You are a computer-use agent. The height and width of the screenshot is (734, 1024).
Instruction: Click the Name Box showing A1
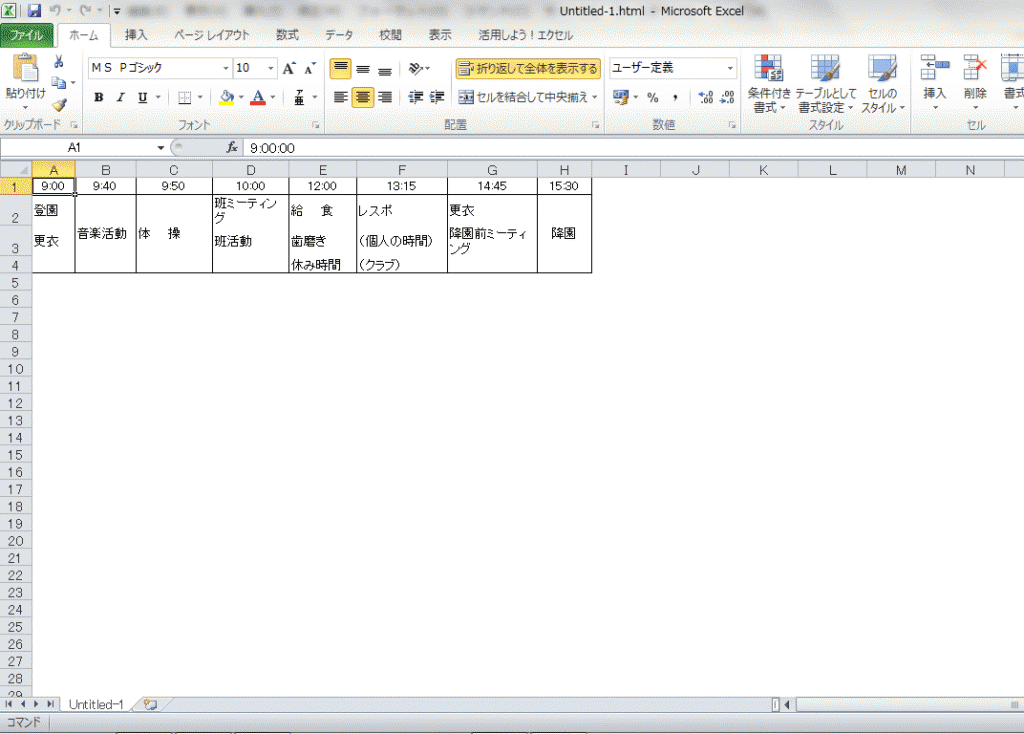[75, 147]
